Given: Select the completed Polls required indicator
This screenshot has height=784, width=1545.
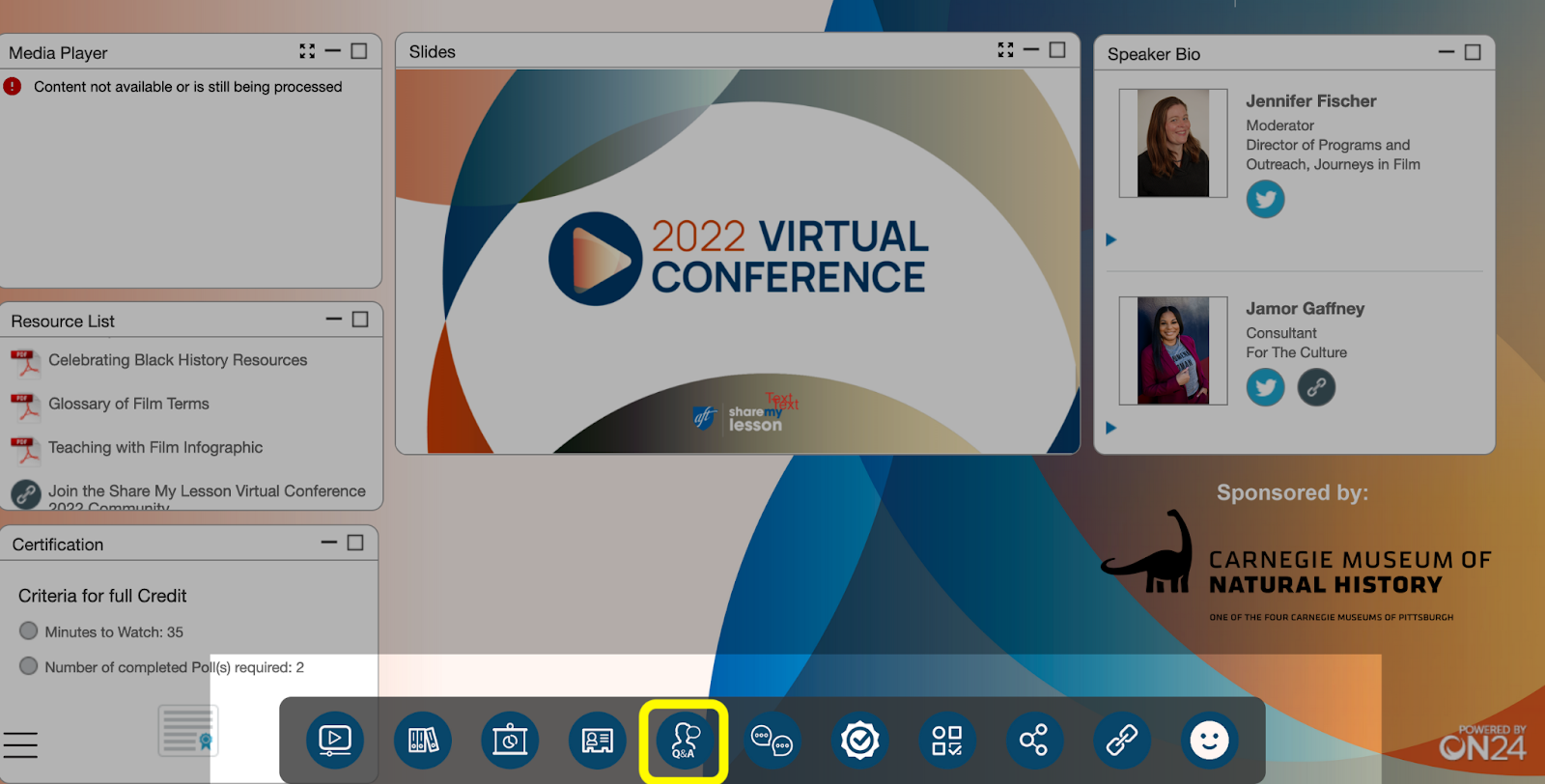Looking at the screenshot, I should (29, 666).
